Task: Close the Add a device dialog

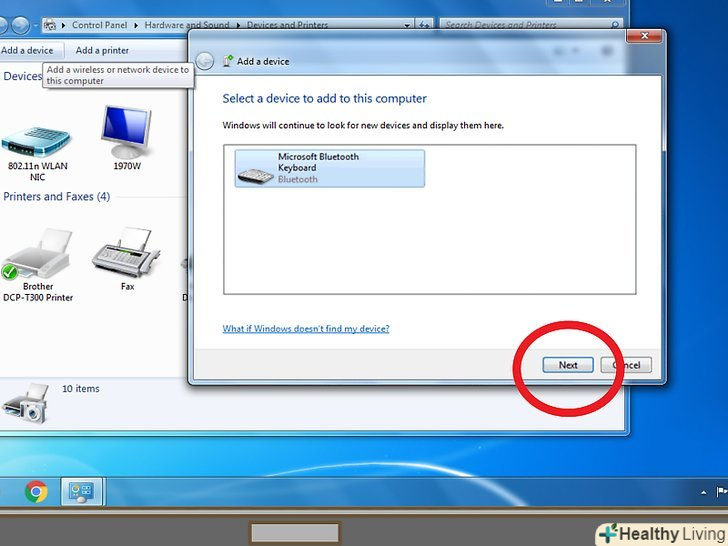Action: [644, 36]
